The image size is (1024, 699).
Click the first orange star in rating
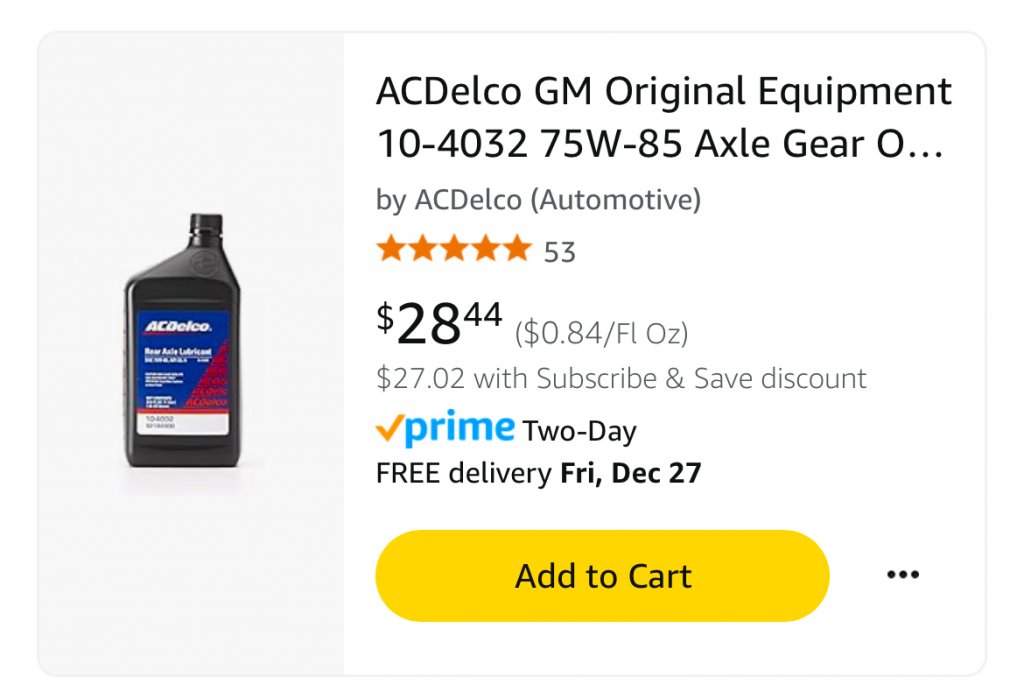391,249
